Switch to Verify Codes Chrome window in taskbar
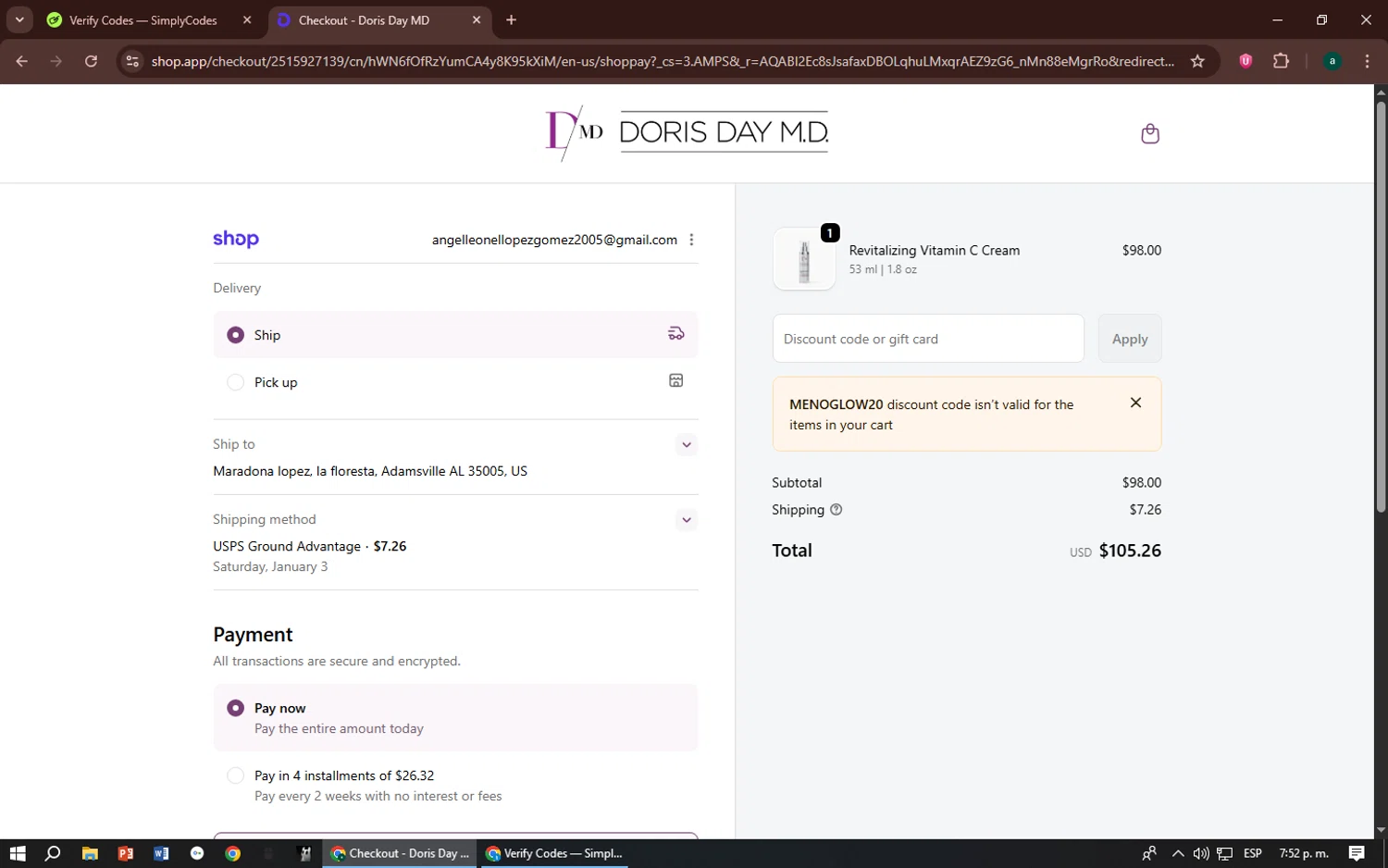1388x868 pixels. point(554,853)
